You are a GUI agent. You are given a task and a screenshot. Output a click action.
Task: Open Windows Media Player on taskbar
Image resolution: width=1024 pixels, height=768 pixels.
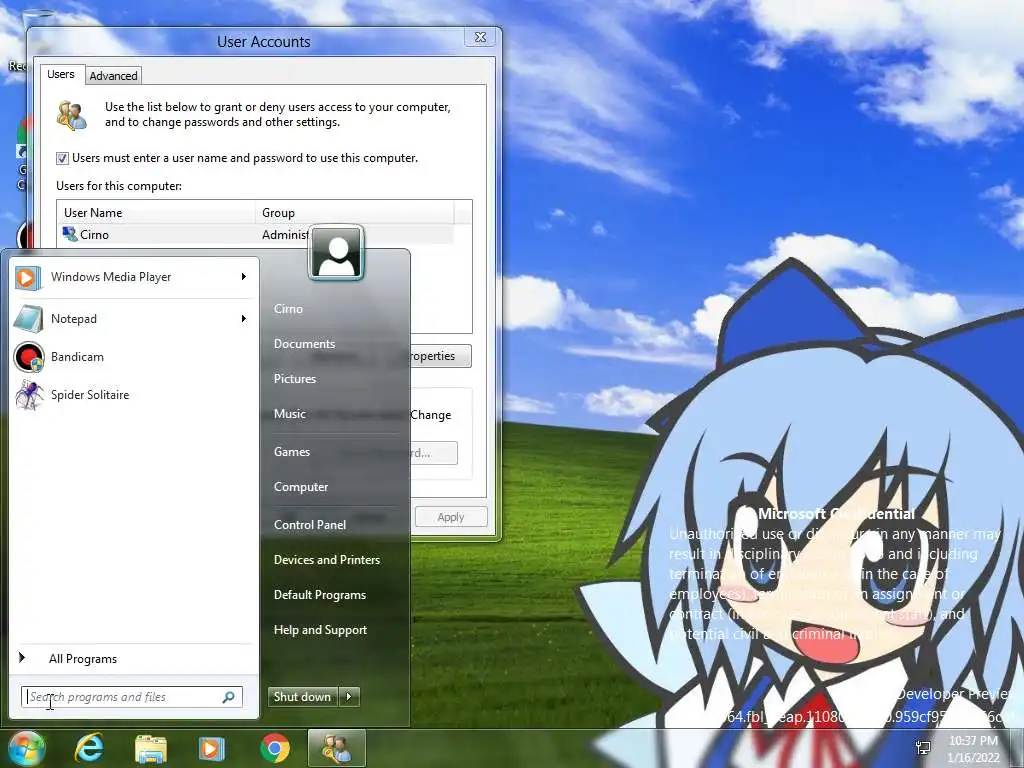coord(212,748)
